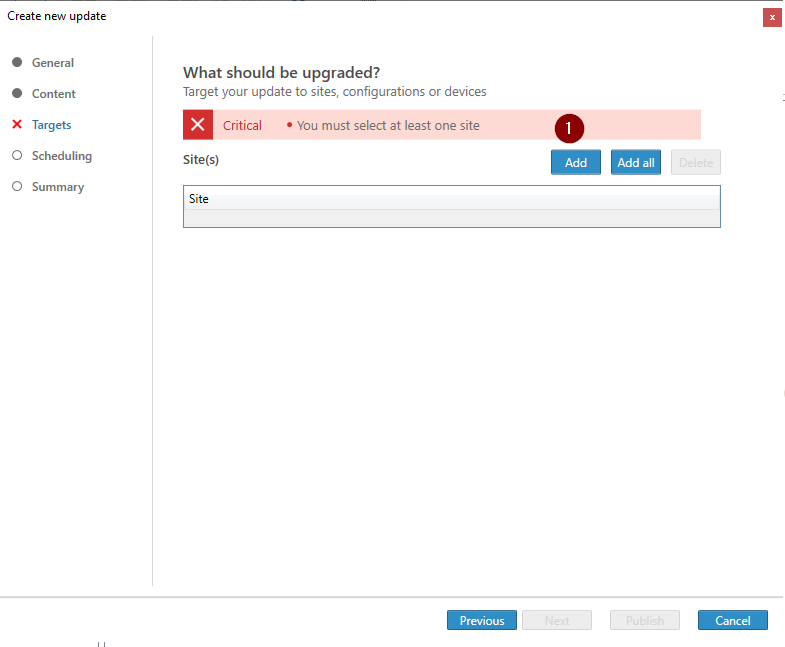Open the General wizard step
The height and width of the screenshot is (647, 785).
(53, 63)
